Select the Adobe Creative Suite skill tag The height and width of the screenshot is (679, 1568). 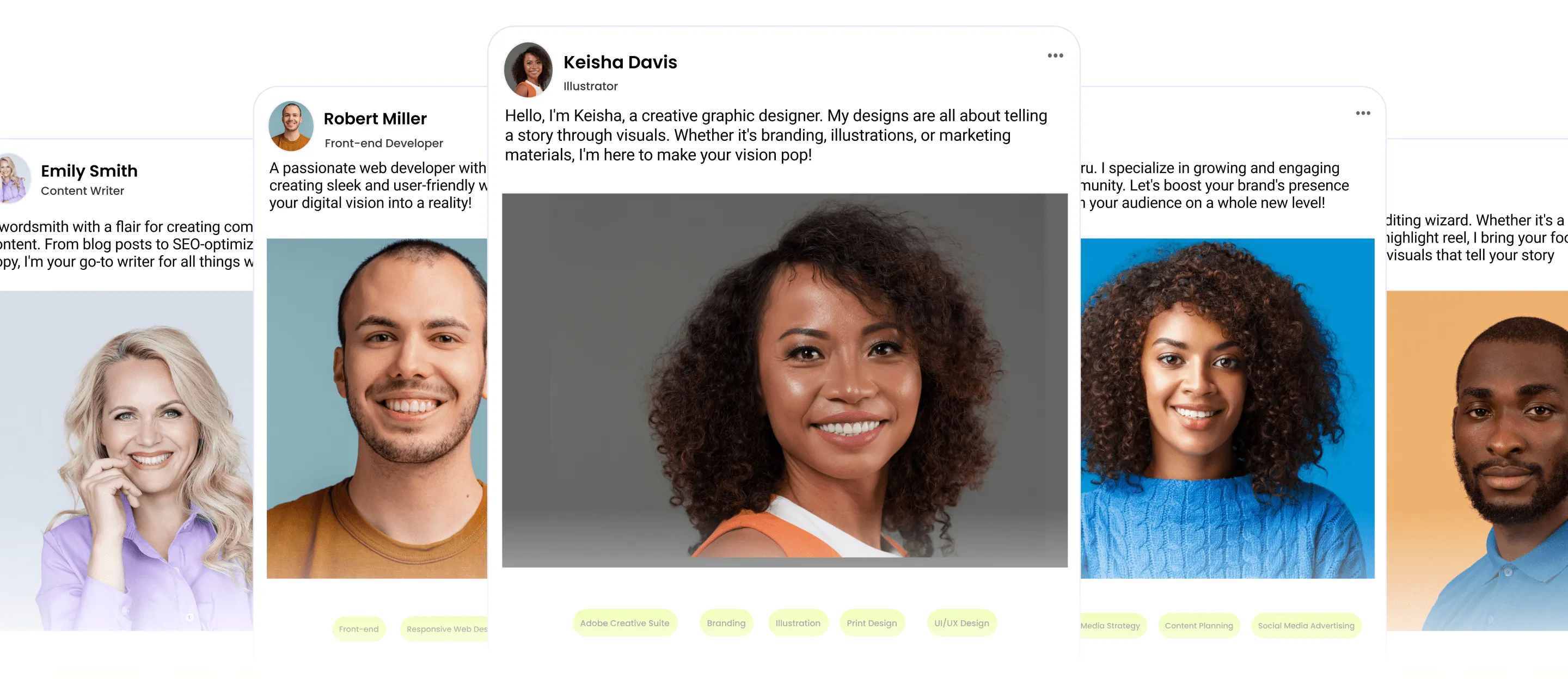point(624,623)
